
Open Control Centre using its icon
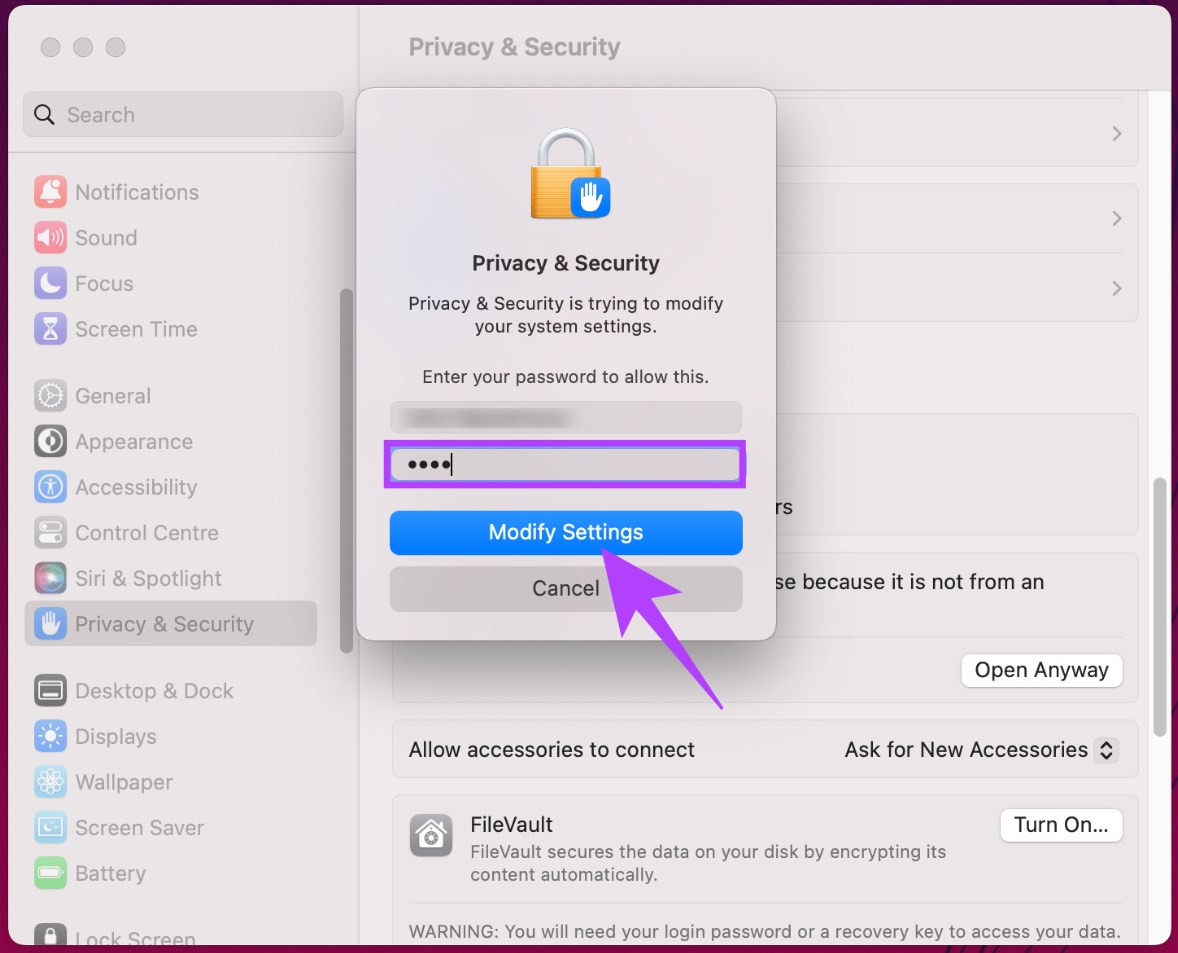pyautogui.click(x=50, y=533)
